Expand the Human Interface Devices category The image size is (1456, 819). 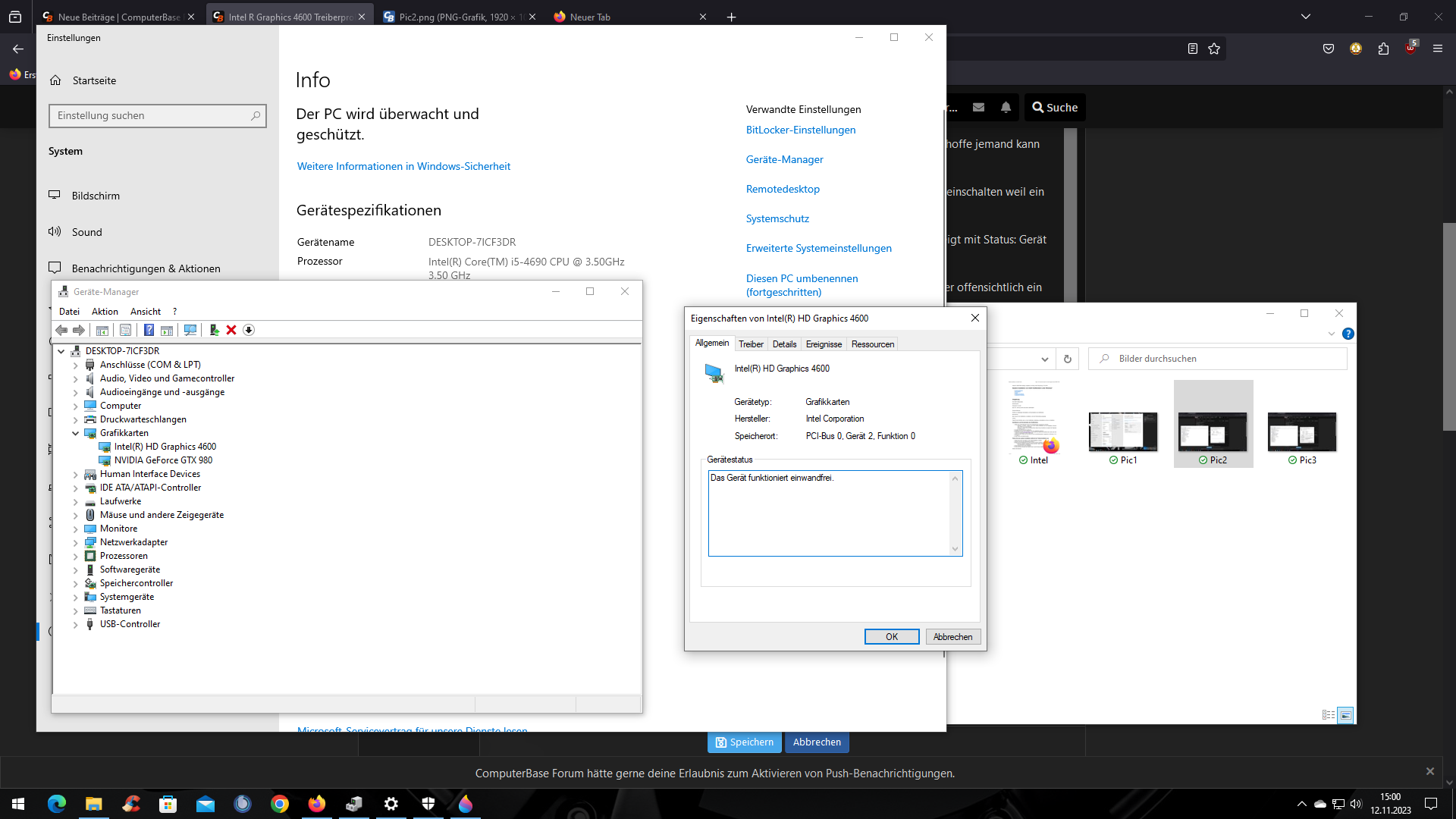coord(76,474)
